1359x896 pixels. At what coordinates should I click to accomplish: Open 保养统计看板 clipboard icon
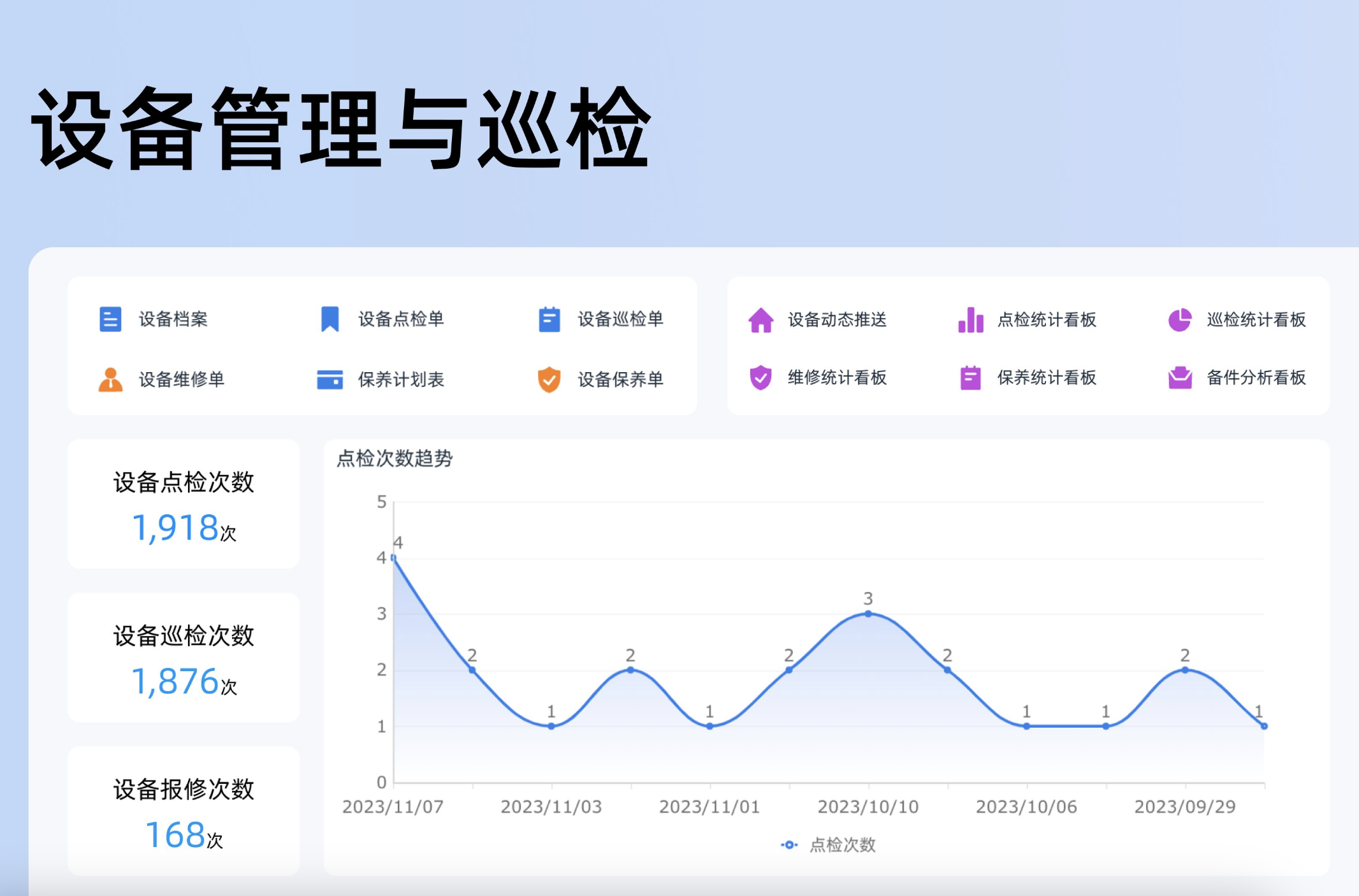[970, 378]
